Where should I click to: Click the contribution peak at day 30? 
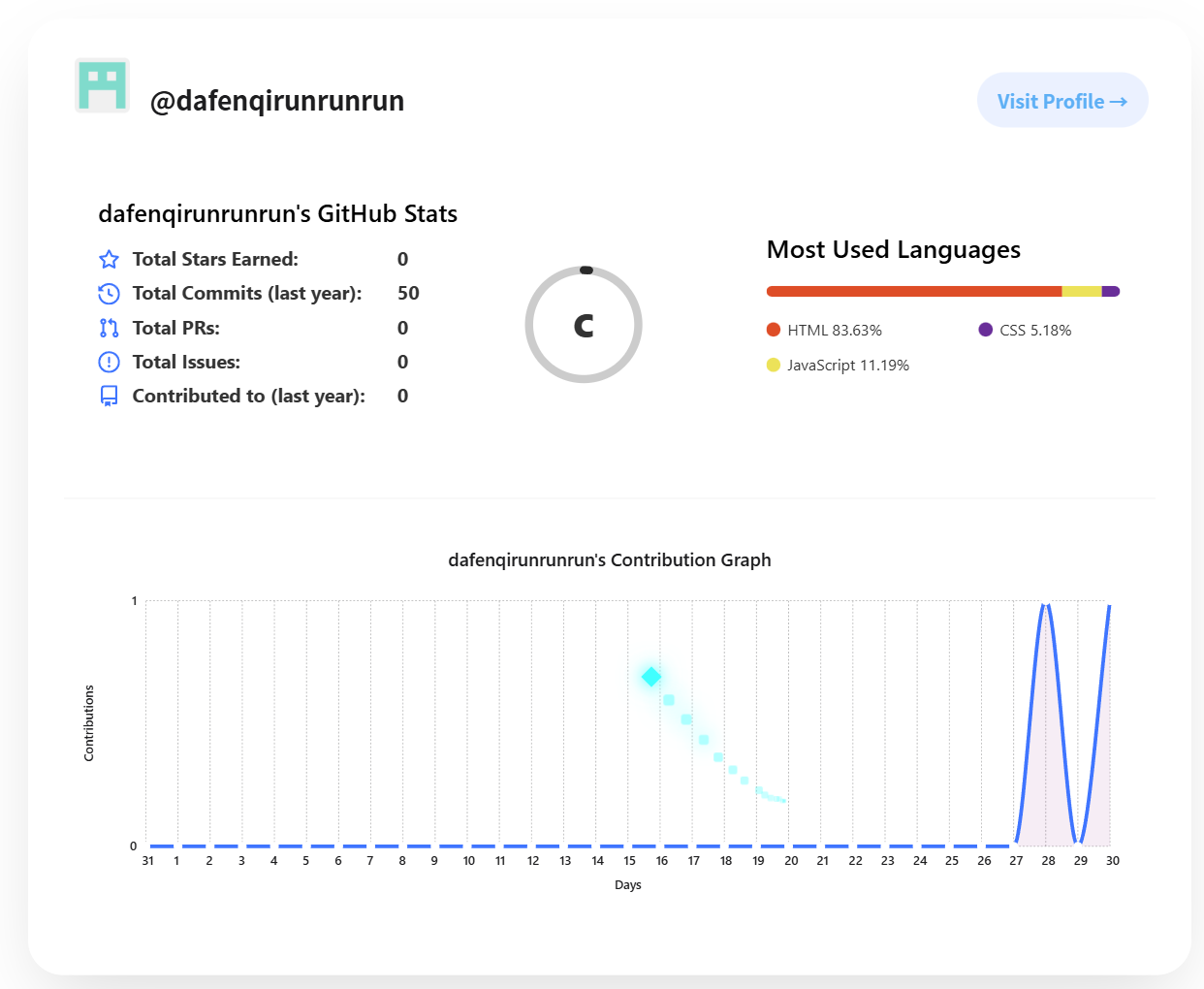coord(1109,607)
